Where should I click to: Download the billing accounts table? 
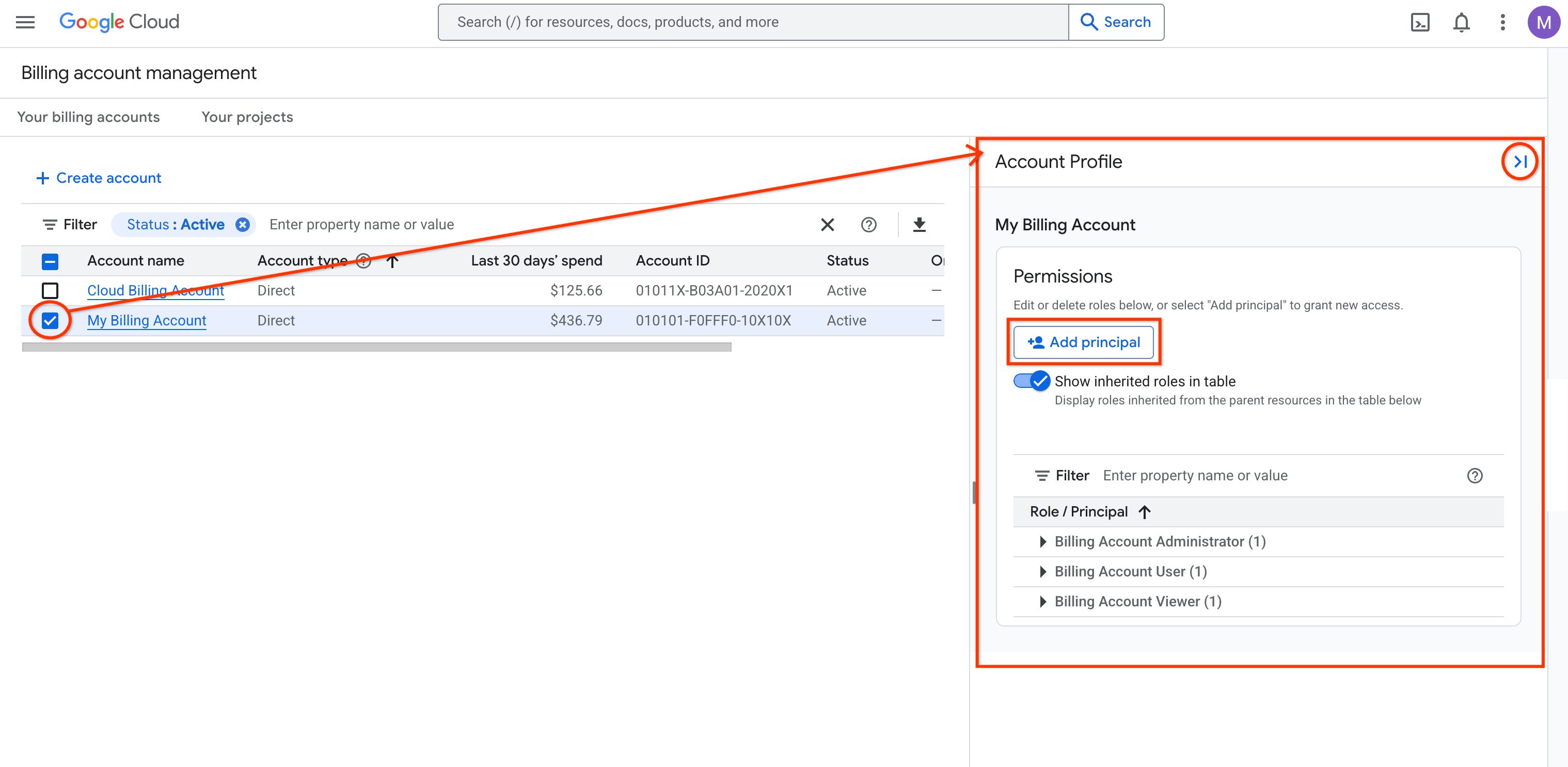click(x=919, y=224)
